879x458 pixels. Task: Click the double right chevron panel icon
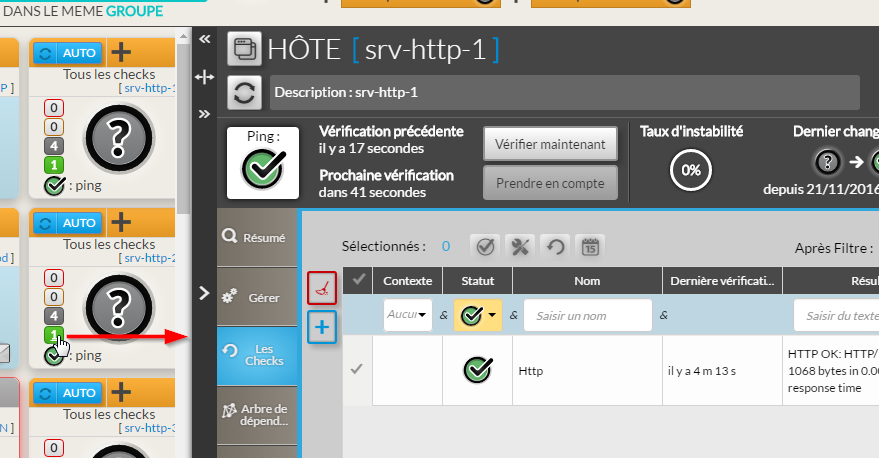(205, 114)
